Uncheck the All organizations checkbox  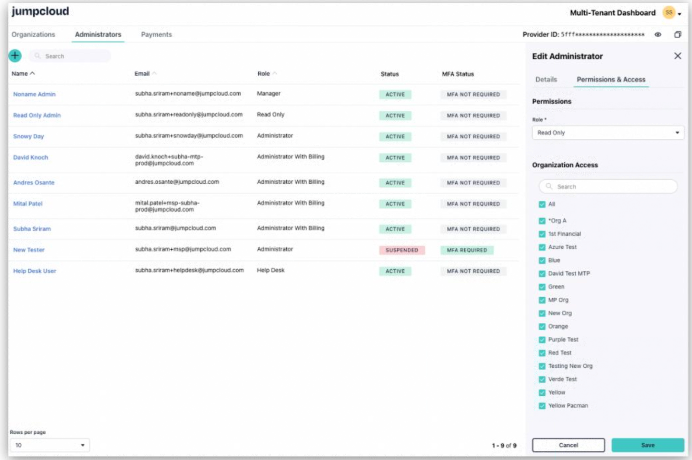[x=542, y=204]
